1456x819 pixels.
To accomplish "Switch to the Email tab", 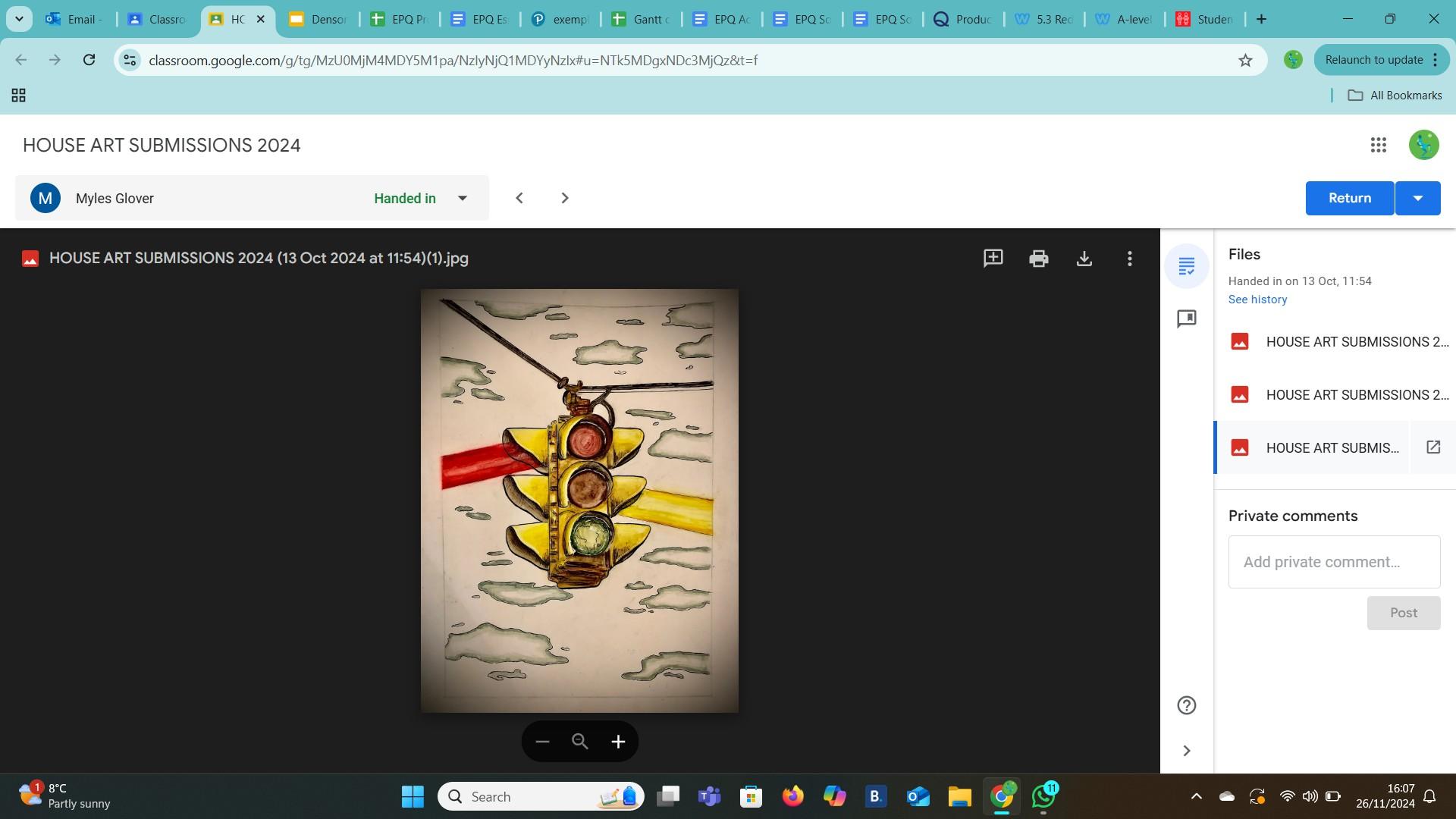I will tap(74, 19).
